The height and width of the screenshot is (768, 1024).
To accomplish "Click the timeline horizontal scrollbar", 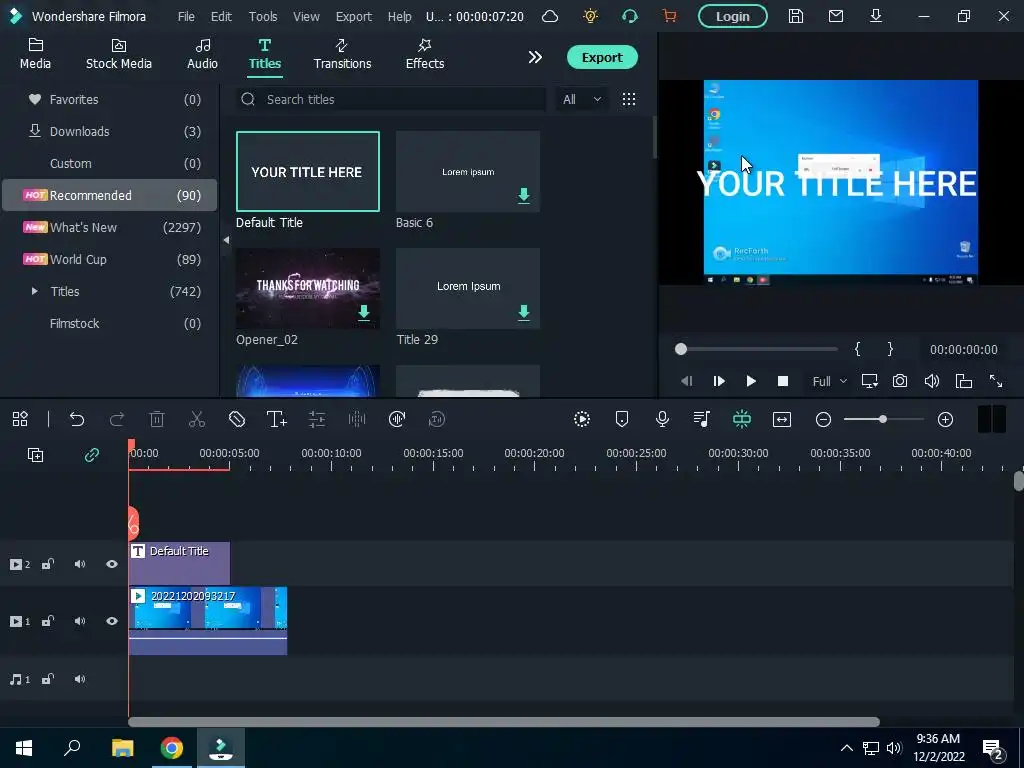I will pos(504,722).
